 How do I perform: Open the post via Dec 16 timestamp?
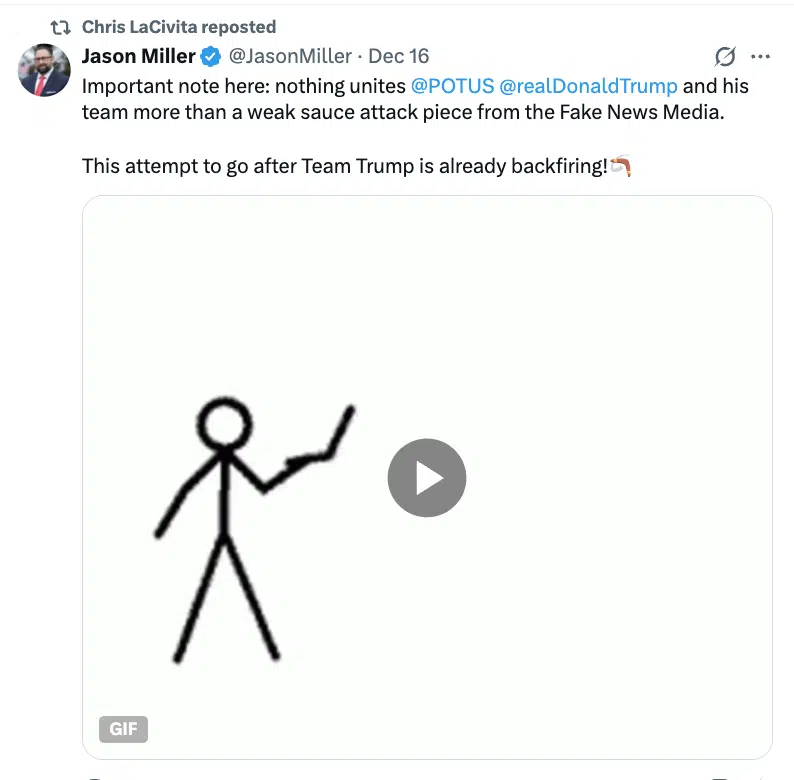(x=399, y=56)
